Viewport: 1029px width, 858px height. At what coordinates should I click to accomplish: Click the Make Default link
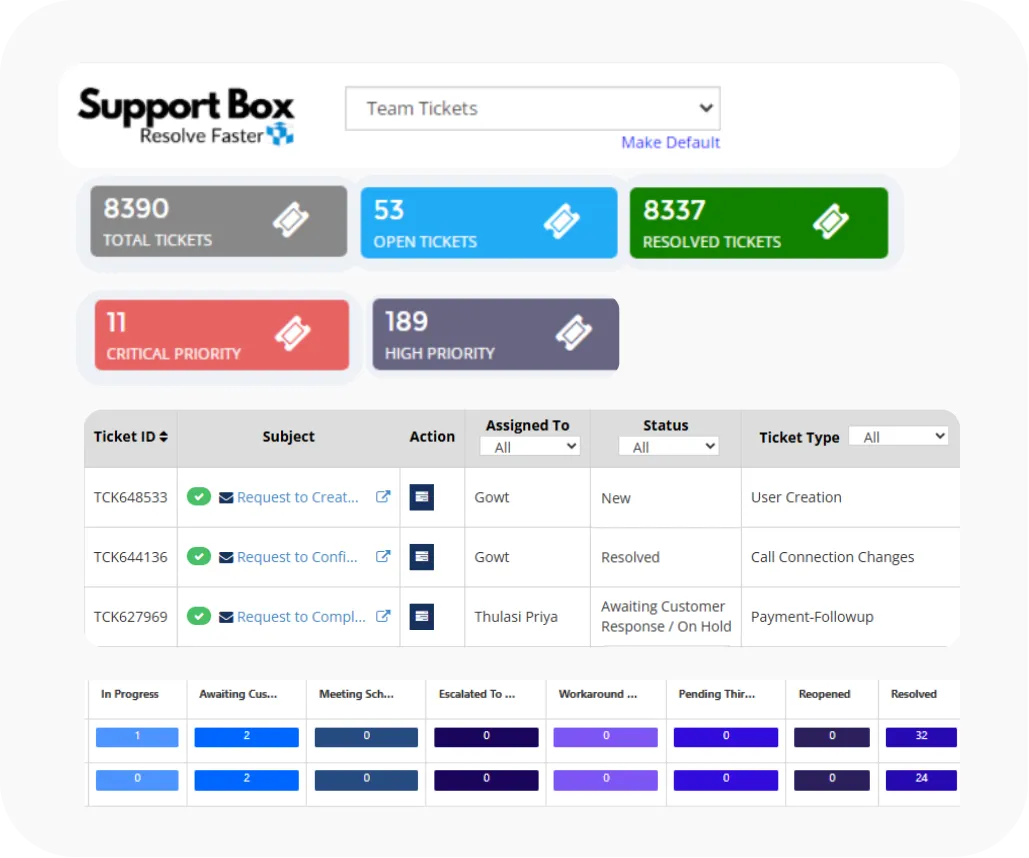[x=670, y=142]
